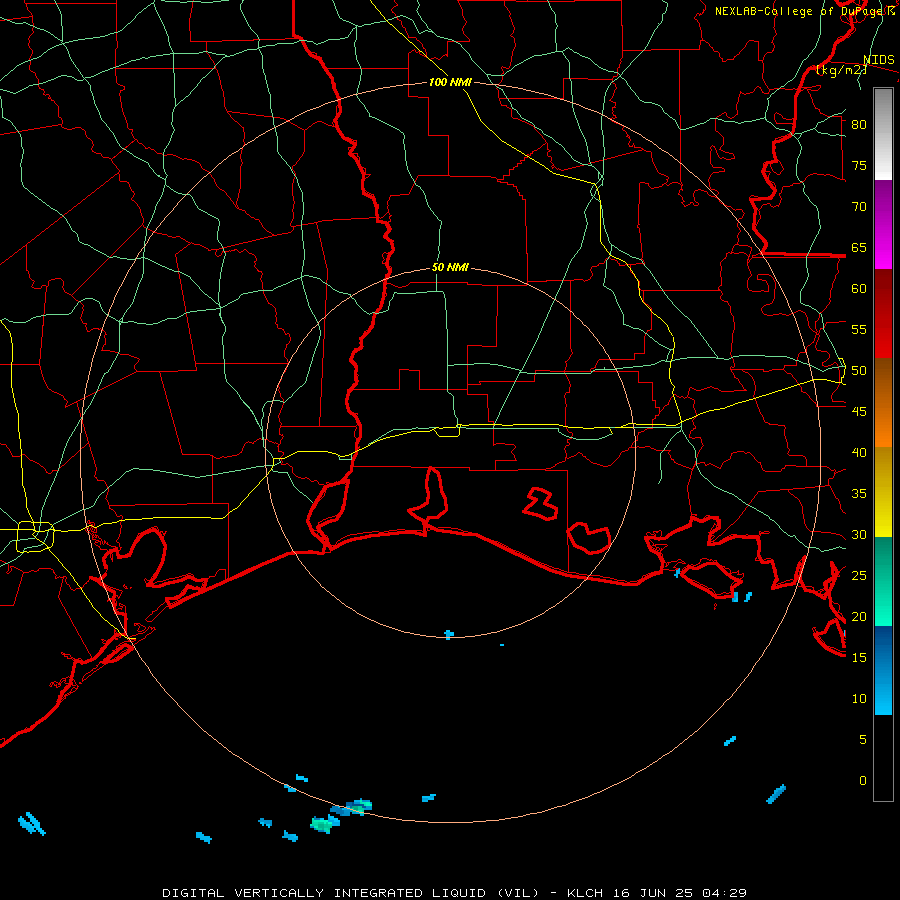Pick the gray-white band of the VIL scale

click(x=883, y=134)
